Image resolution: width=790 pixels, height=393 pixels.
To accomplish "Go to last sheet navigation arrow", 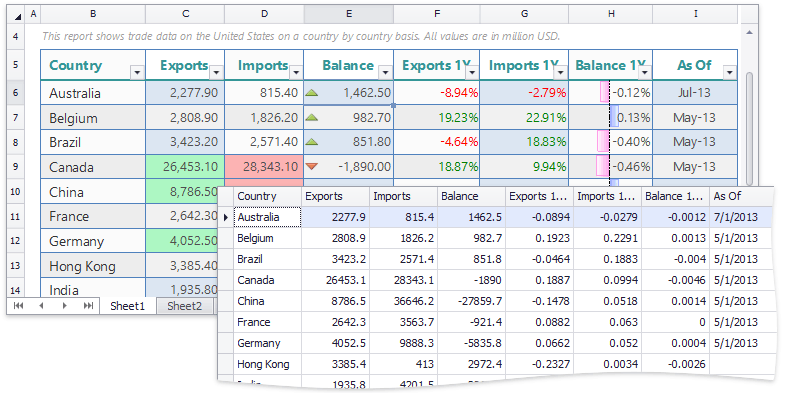I will pos(88,305).
